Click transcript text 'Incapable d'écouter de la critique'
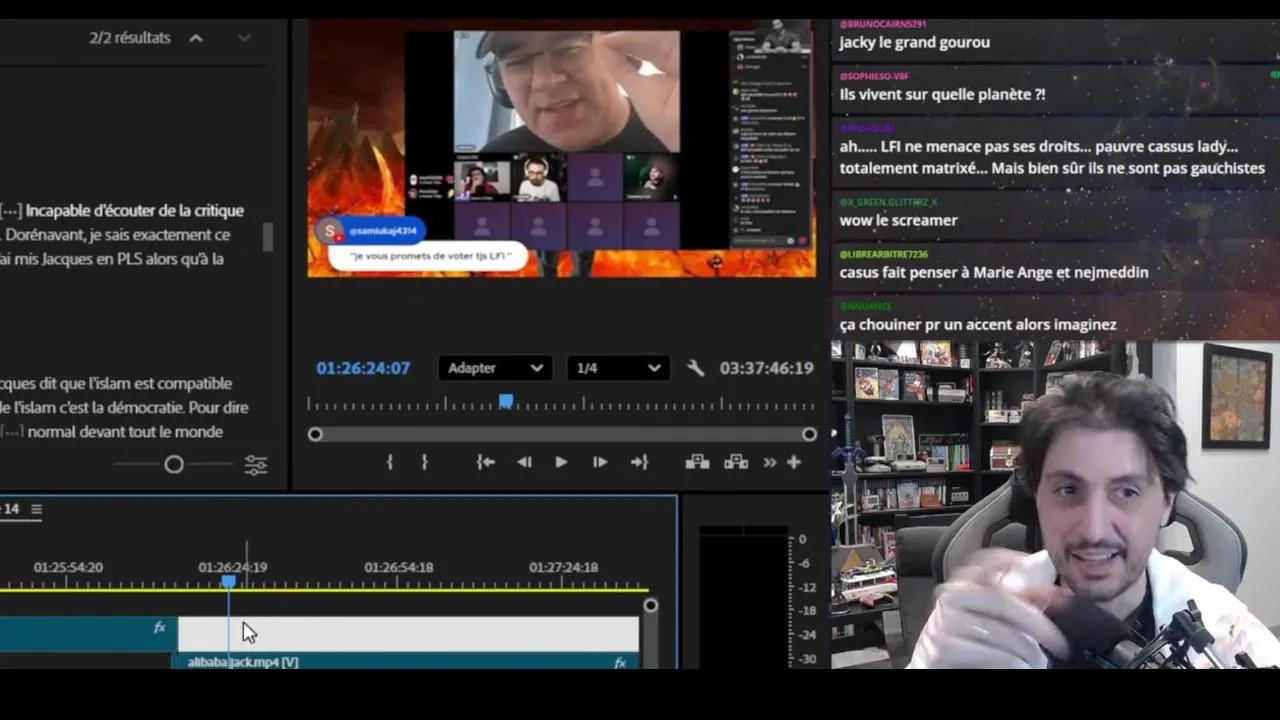Screen dimensions: 1280x720 click(135, 210)
